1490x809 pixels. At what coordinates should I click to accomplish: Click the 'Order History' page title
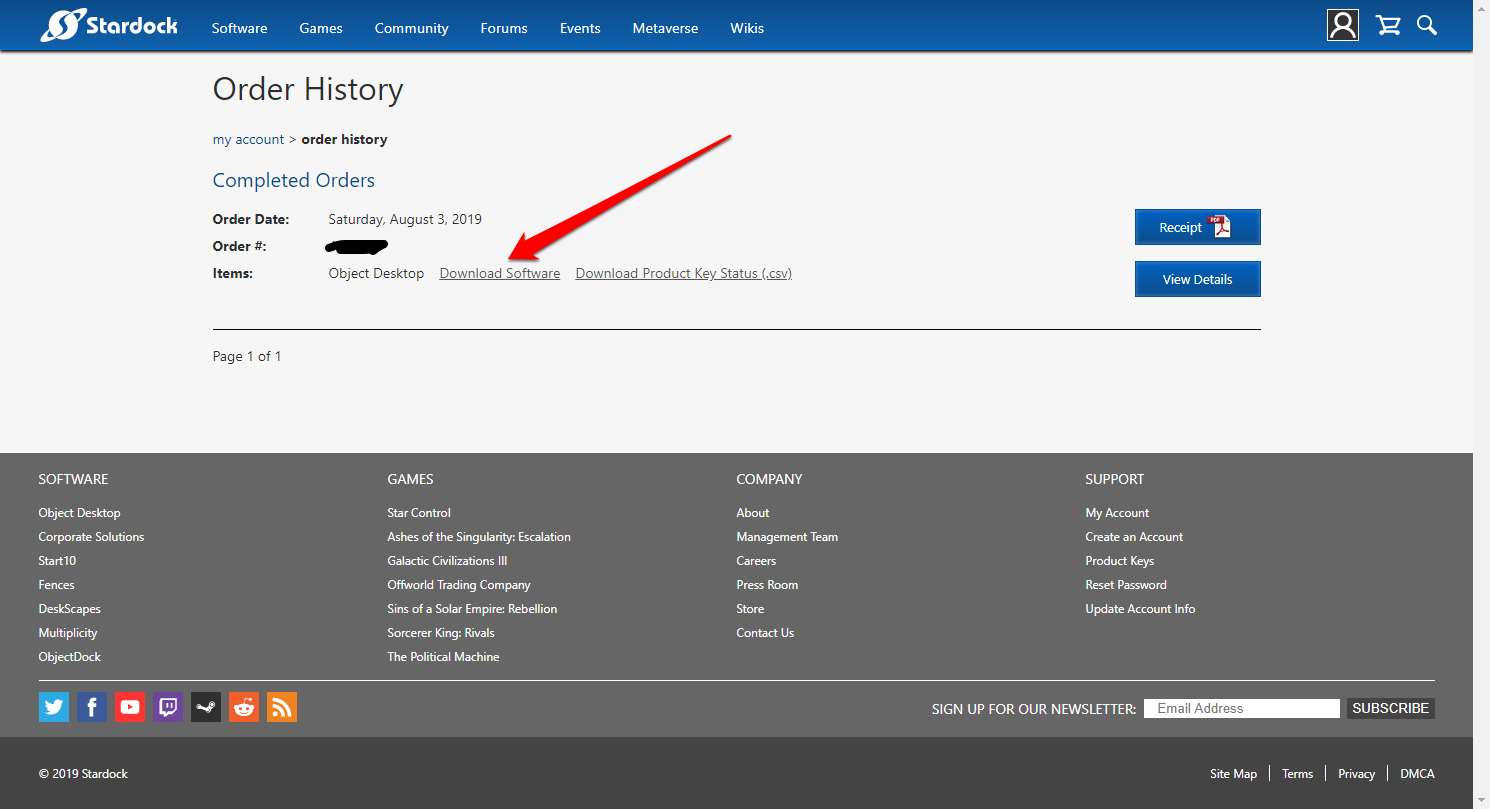308,90
